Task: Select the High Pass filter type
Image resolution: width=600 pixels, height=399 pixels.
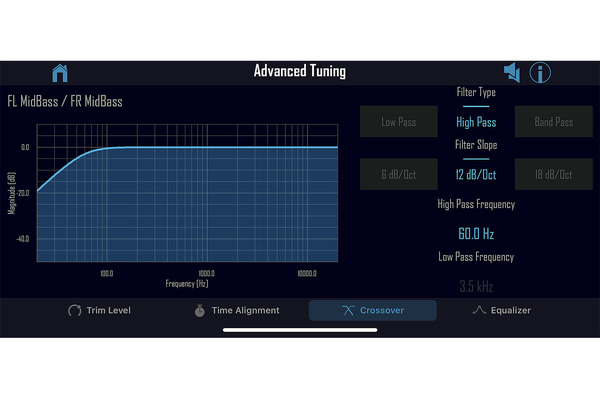Action: [476, 122]
